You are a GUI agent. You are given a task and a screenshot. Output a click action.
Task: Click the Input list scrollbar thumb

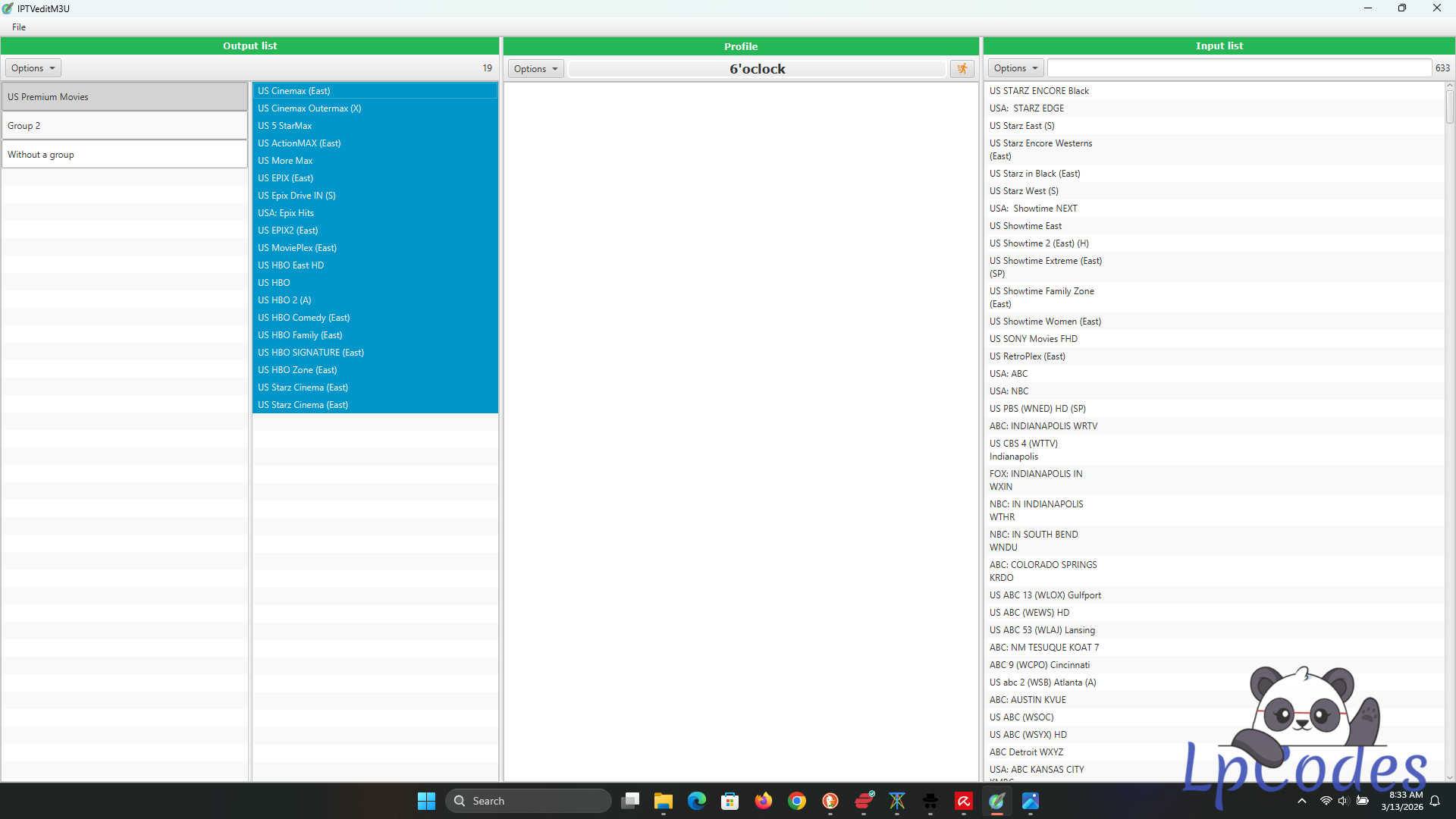(x=1449, y=106)
